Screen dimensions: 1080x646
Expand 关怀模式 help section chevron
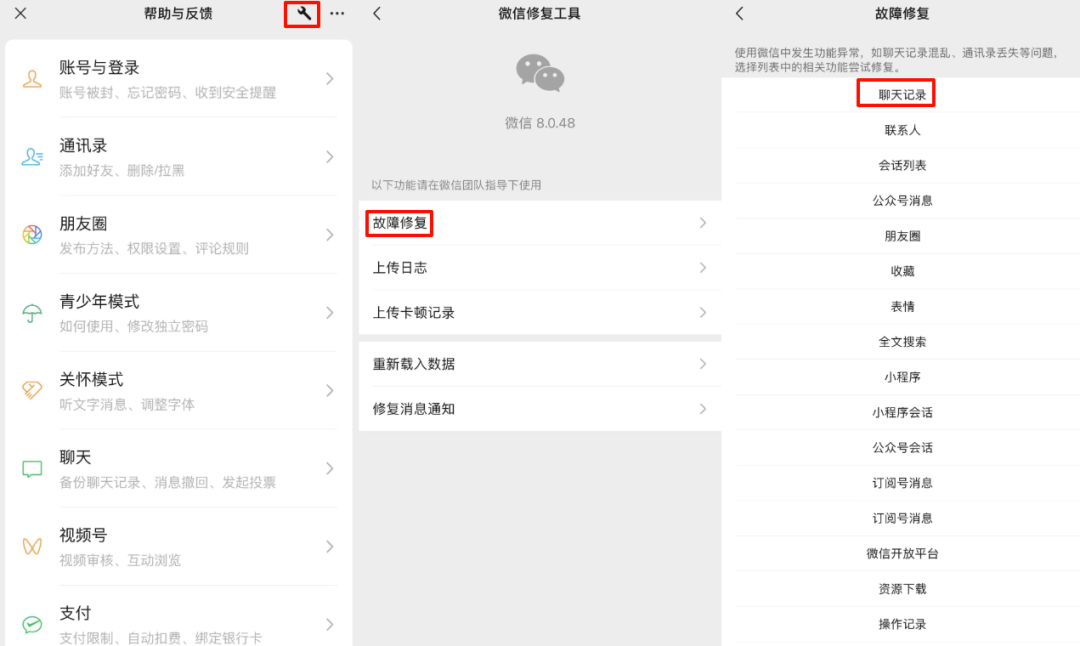330,390
